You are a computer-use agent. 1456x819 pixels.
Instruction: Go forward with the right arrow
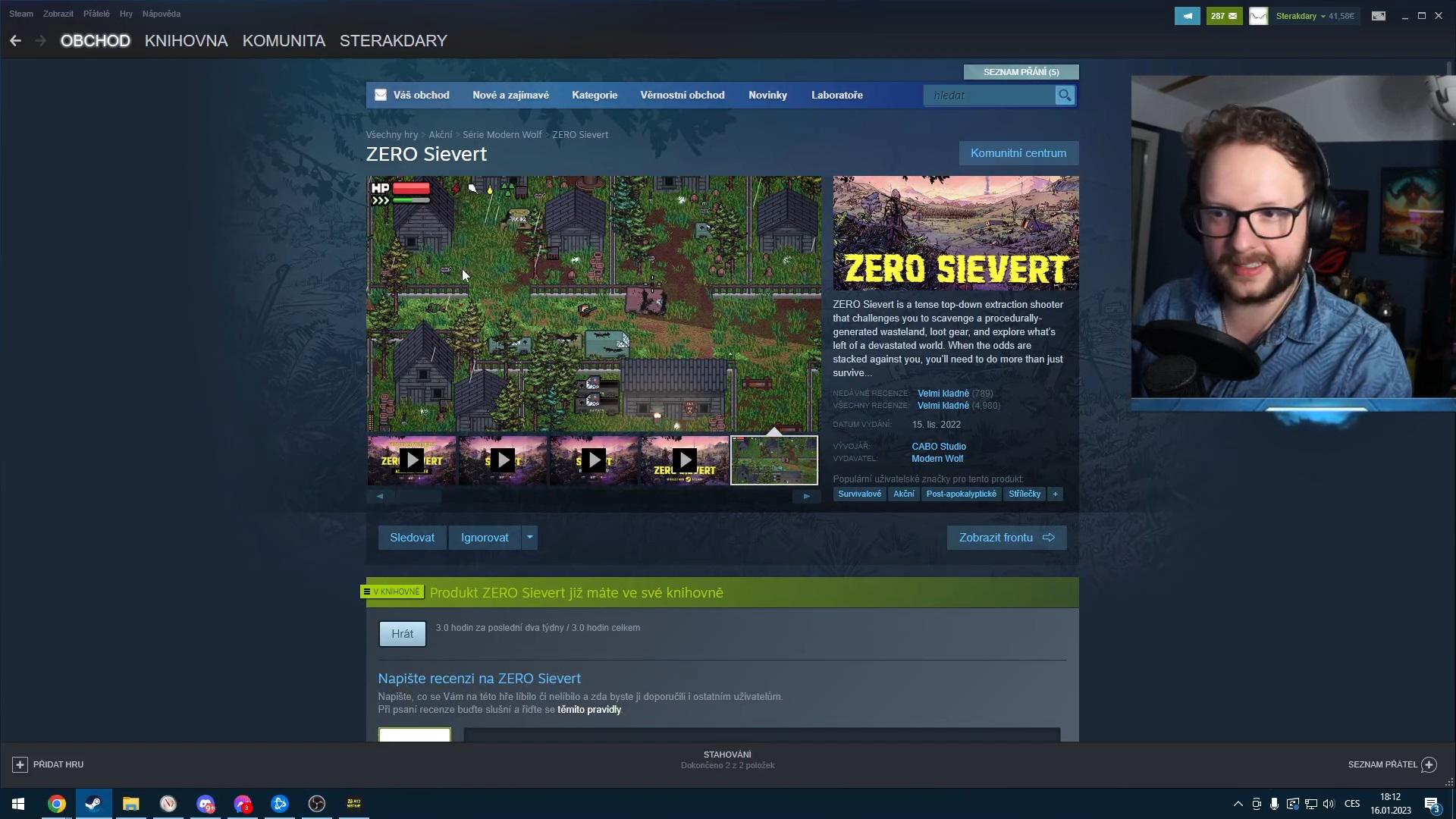point(41,41)
